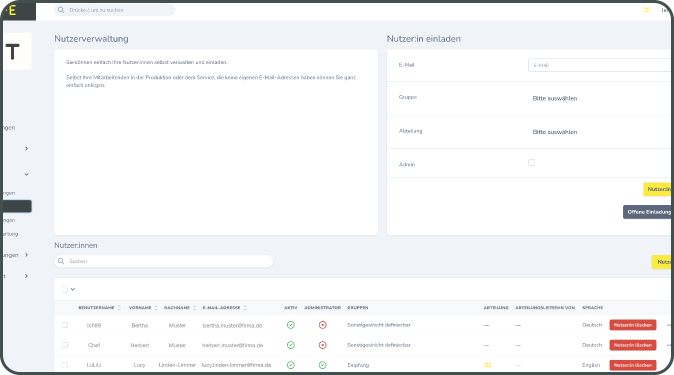
Task: Click the yellow Nutzer:in invite button
Action: [658, 189]
